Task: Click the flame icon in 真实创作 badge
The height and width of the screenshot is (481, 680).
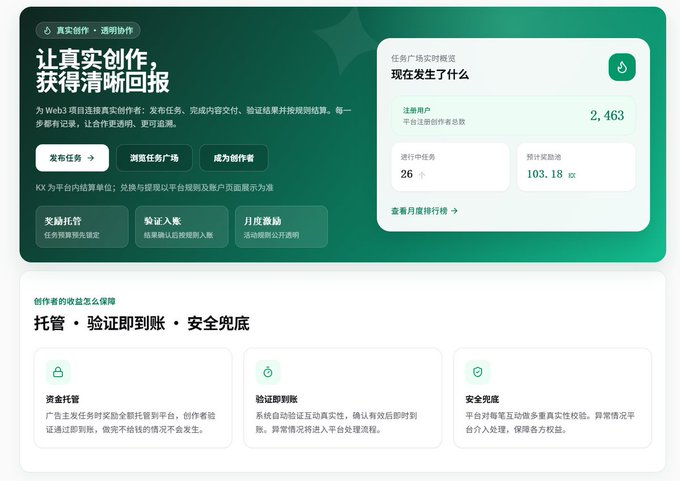Action: pyautogui.click(x=47, y=30)
